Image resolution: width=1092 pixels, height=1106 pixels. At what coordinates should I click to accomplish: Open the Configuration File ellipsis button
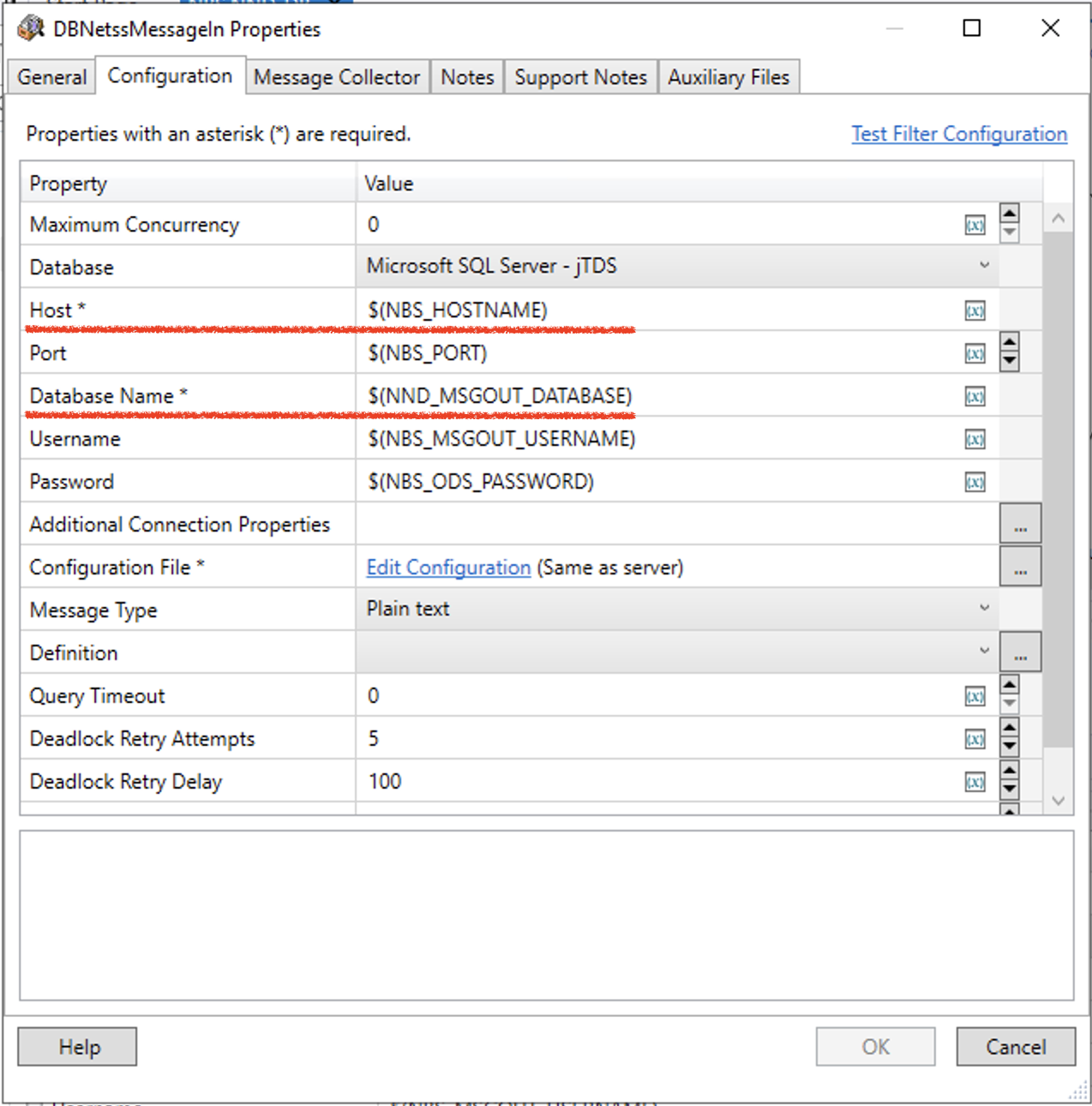click(1020, 566)
